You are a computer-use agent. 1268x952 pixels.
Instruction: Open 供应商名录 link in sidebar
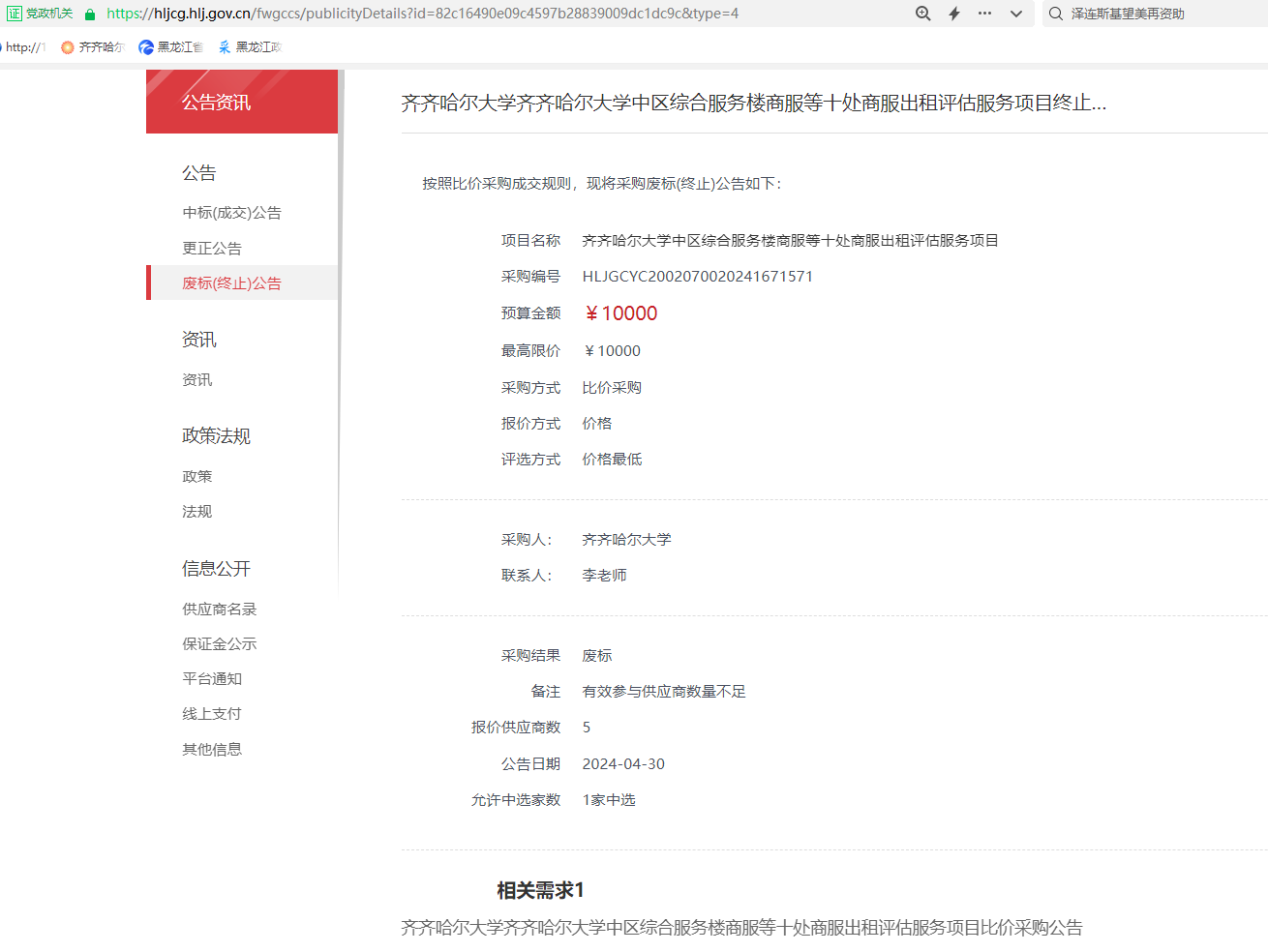[220, 610]
